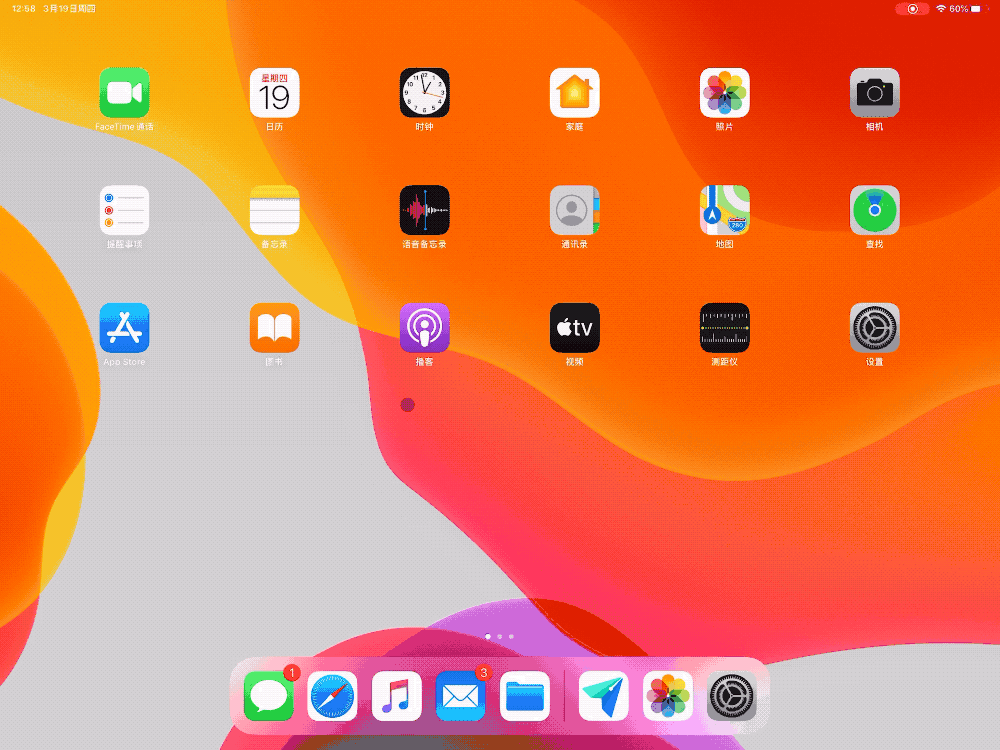Open Settings from the home screen grid

(874, 327)
